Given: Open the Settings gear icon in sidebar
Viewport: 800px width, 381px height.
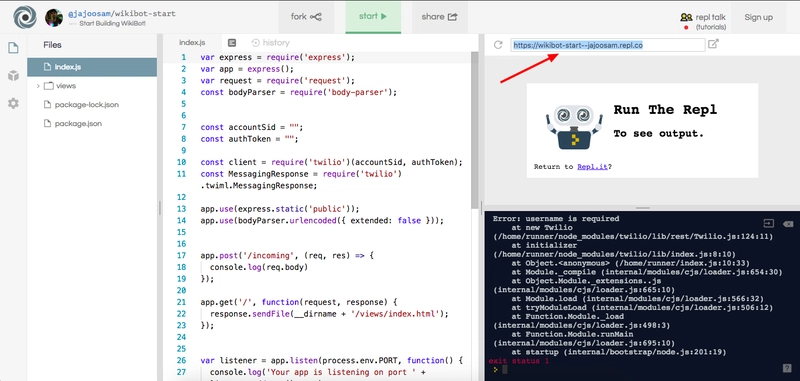Looking at the screenshot, I should 13,104.
